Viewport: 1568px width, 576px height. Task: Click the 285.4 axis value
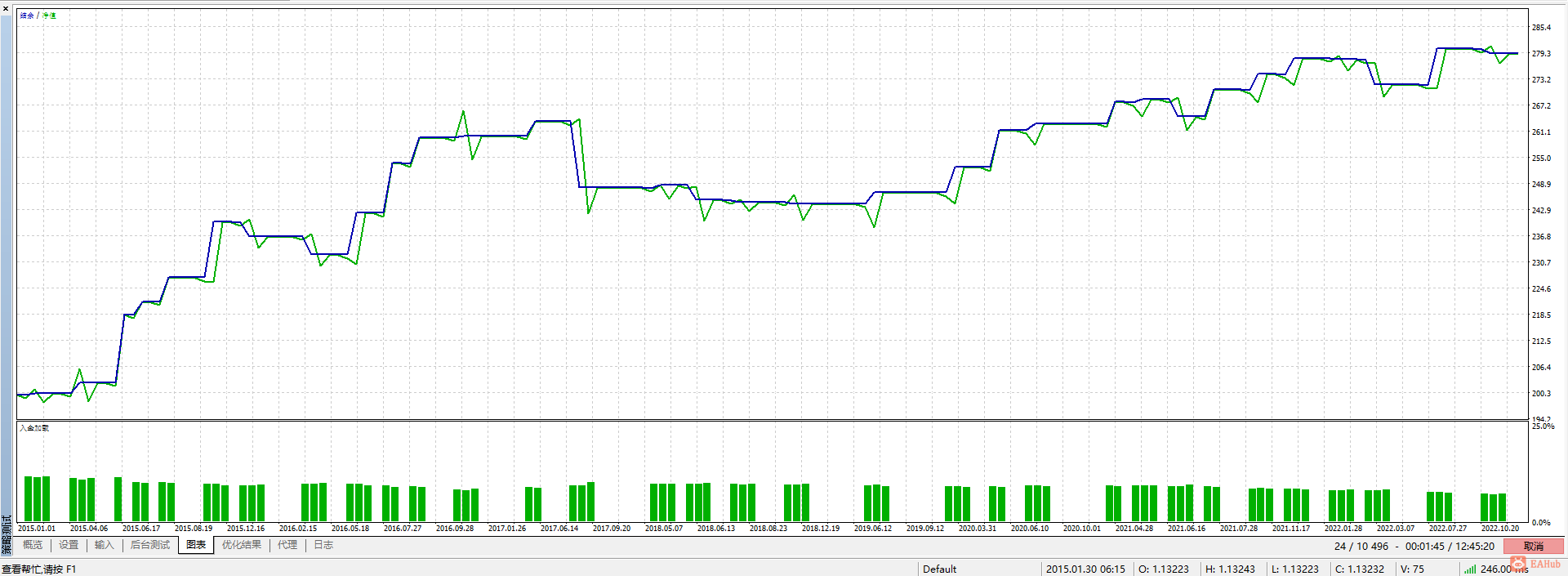click(x=1541, y=28)
